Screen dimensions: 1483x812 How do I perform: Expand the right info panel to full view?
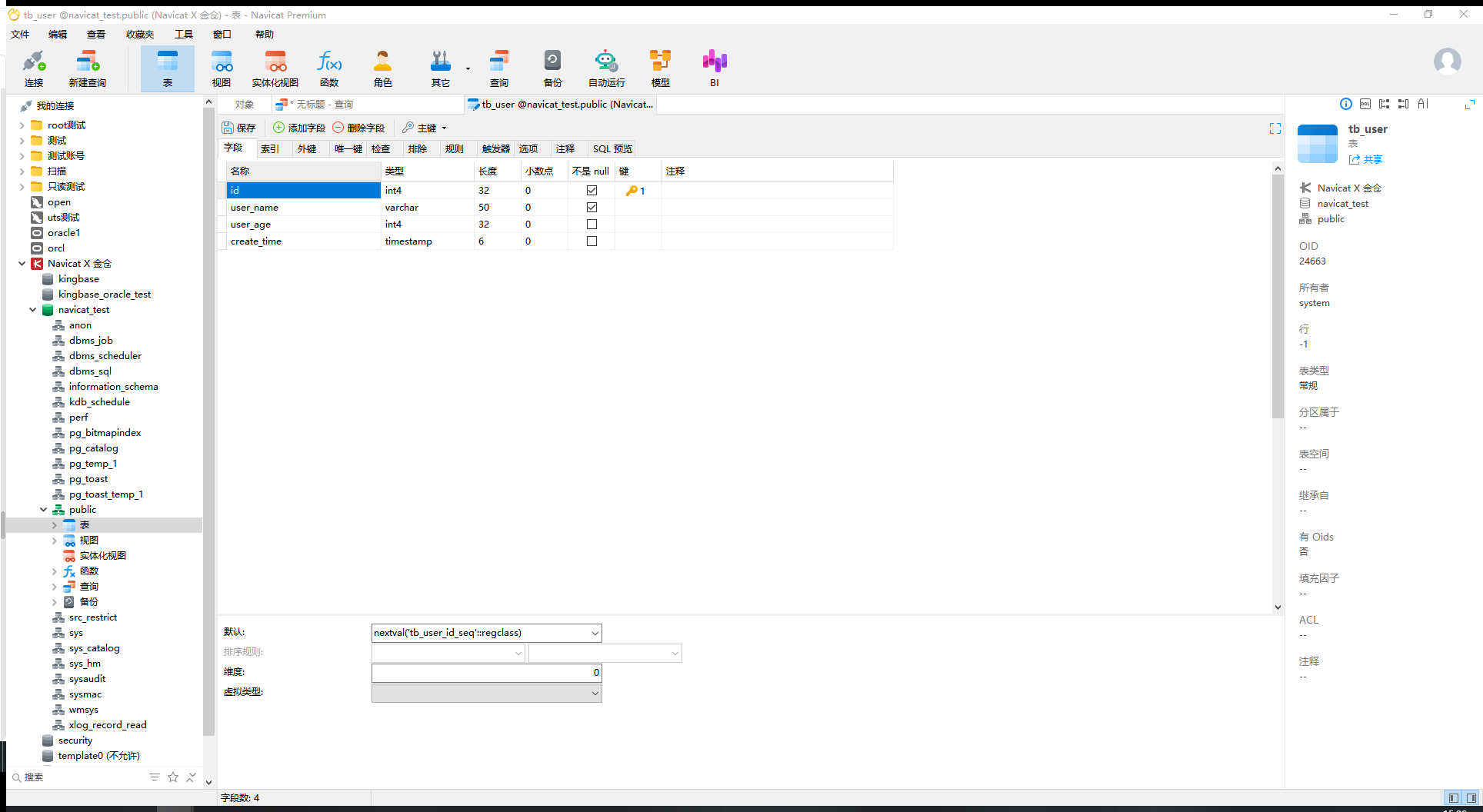(x=1469, y=105)
